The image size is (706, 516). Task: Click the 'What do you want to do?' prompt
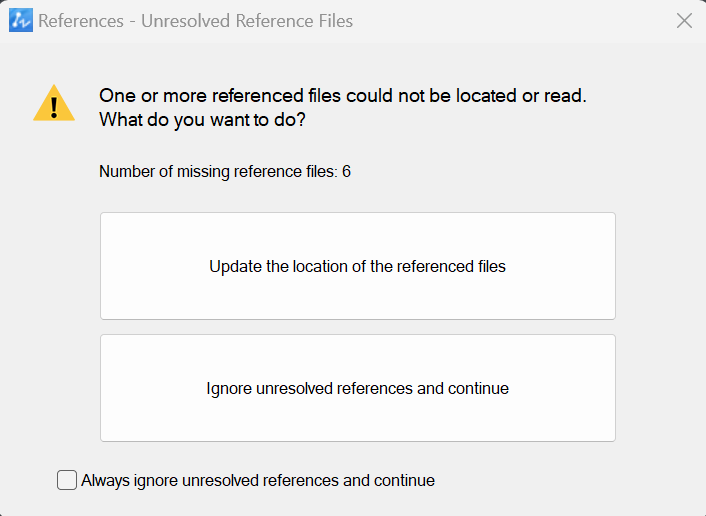tap(202, 120)
